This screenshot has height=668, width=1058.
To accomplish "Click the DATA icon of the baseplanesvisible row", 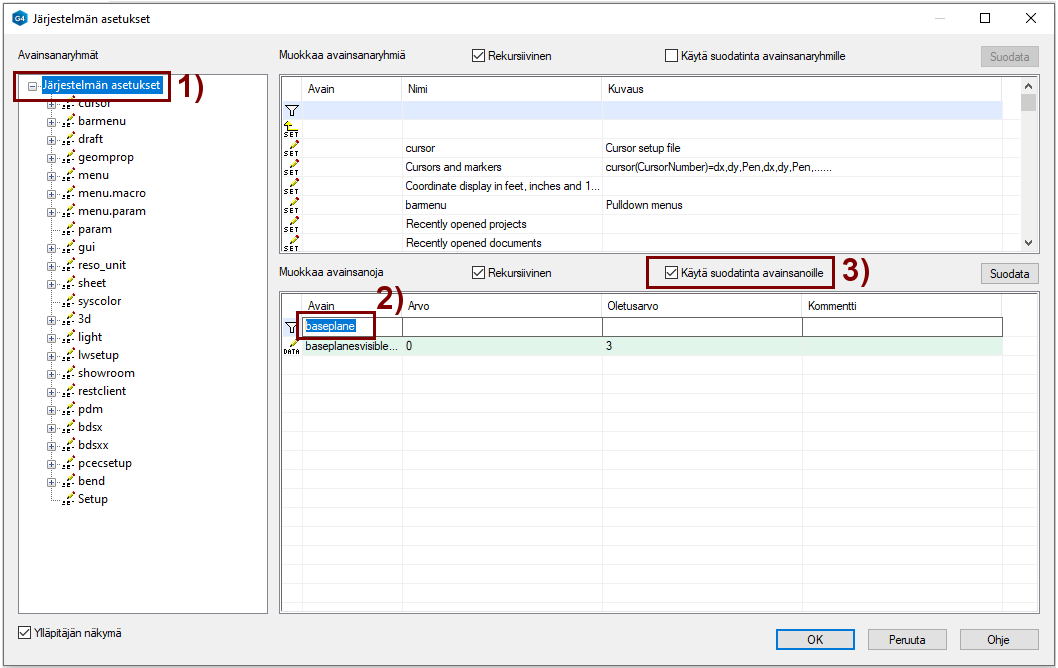I will pos(291,346).
